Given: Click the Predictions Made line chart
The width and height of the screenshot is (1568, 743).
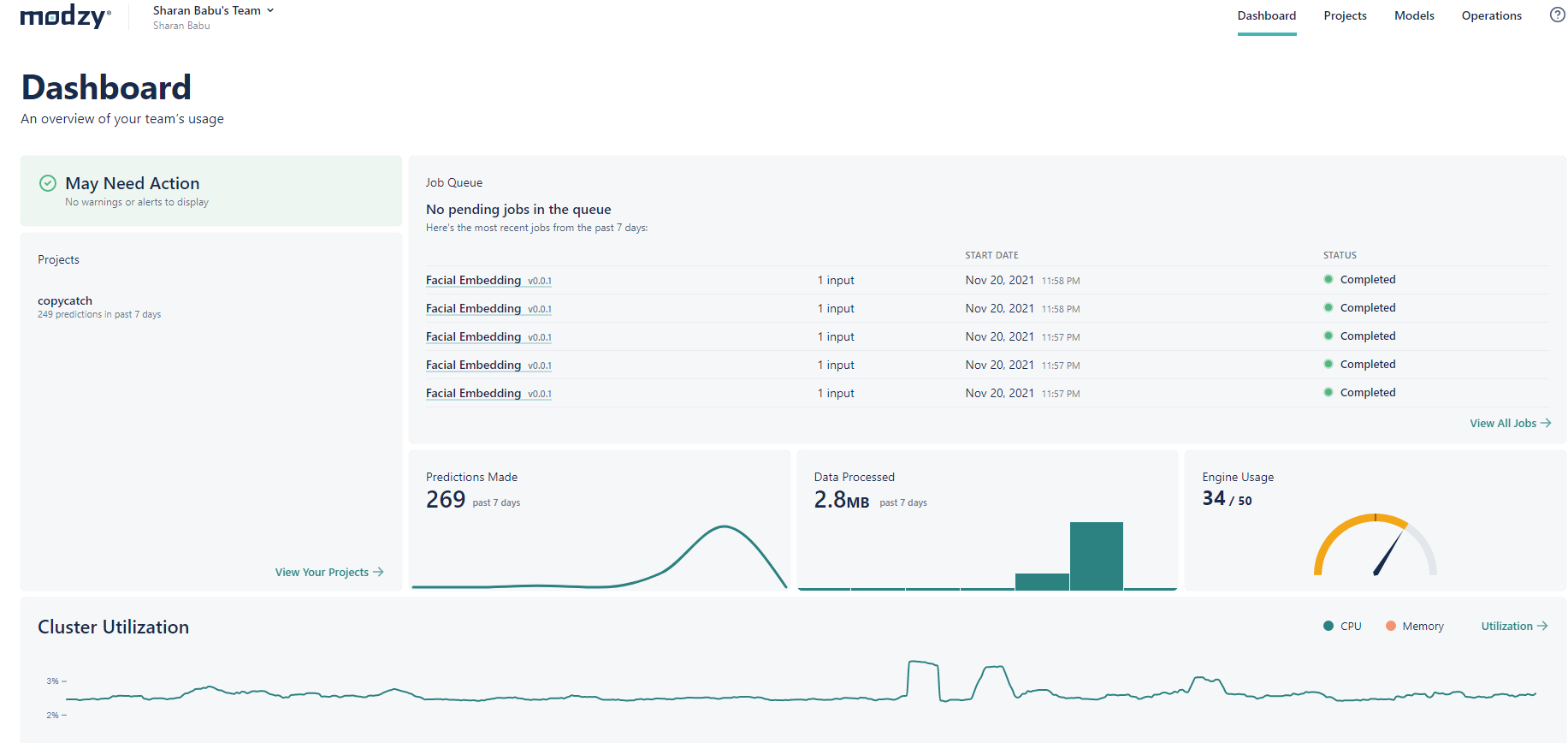Looking at the screenshot, I should (x=599, y=556).
